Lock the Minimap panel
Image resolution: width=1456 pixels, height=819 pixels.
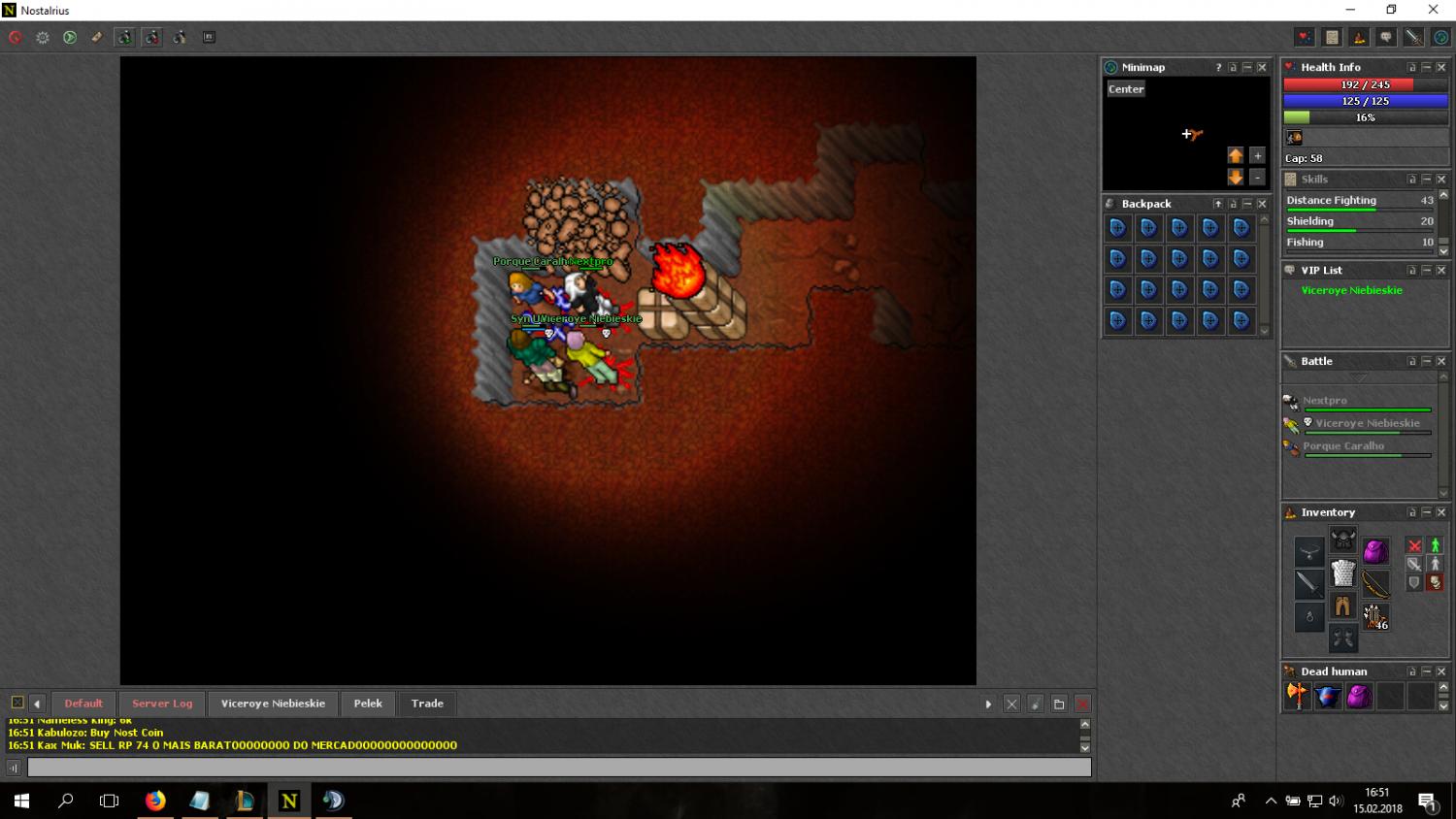(1233, 67)
